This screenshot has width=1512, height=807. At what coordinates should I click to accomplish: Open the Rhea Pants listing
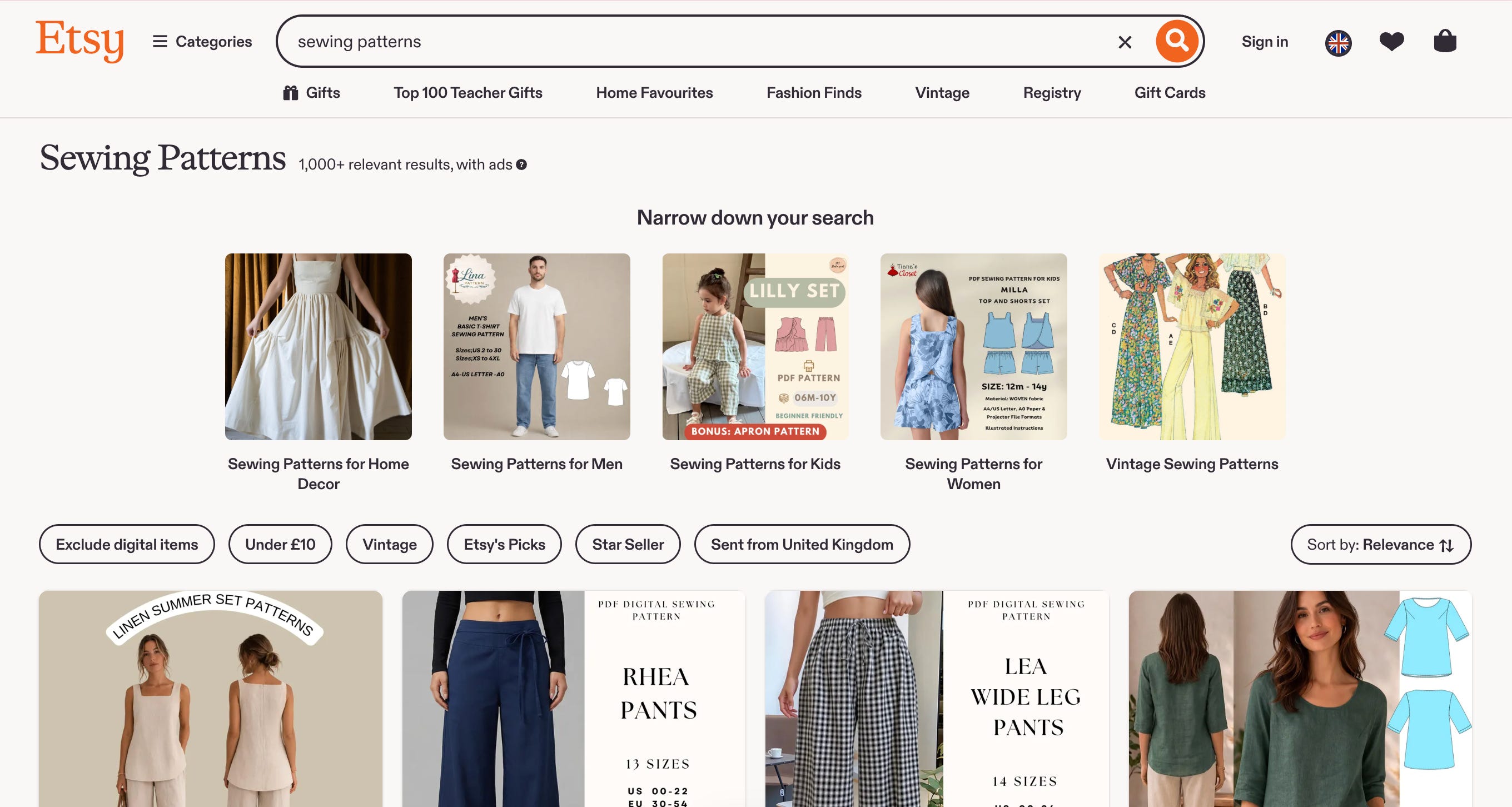574,699
